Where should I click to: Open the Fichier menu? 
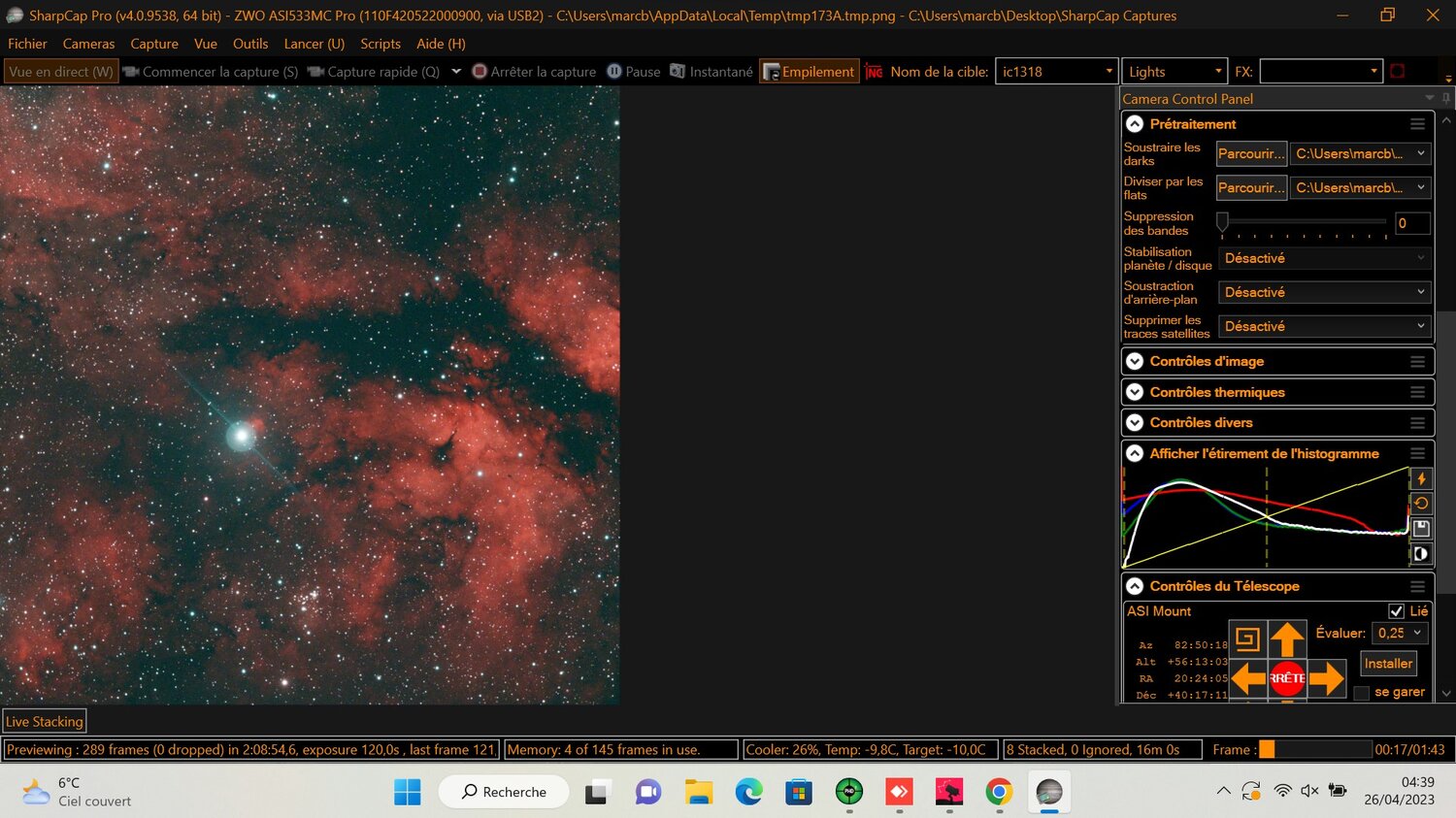tap(27, 44)
